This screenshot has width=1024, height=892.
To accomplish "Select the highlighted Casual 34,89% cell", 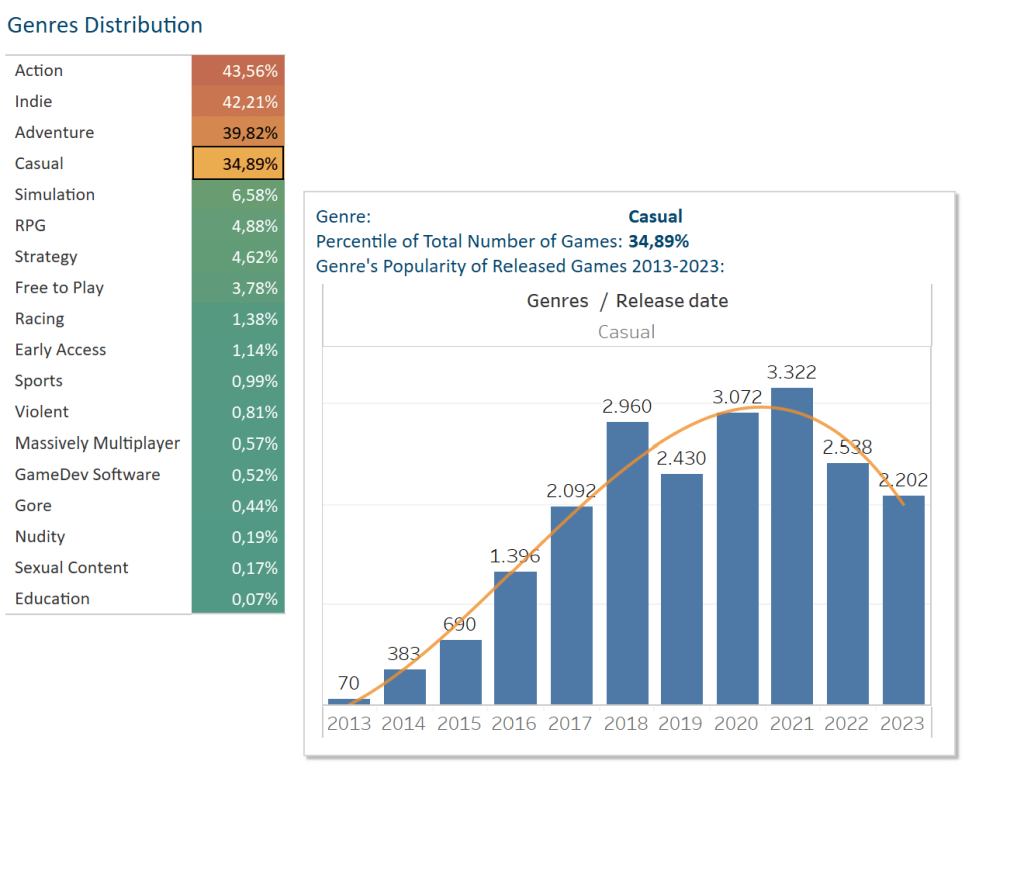I will tap(238, 164).
